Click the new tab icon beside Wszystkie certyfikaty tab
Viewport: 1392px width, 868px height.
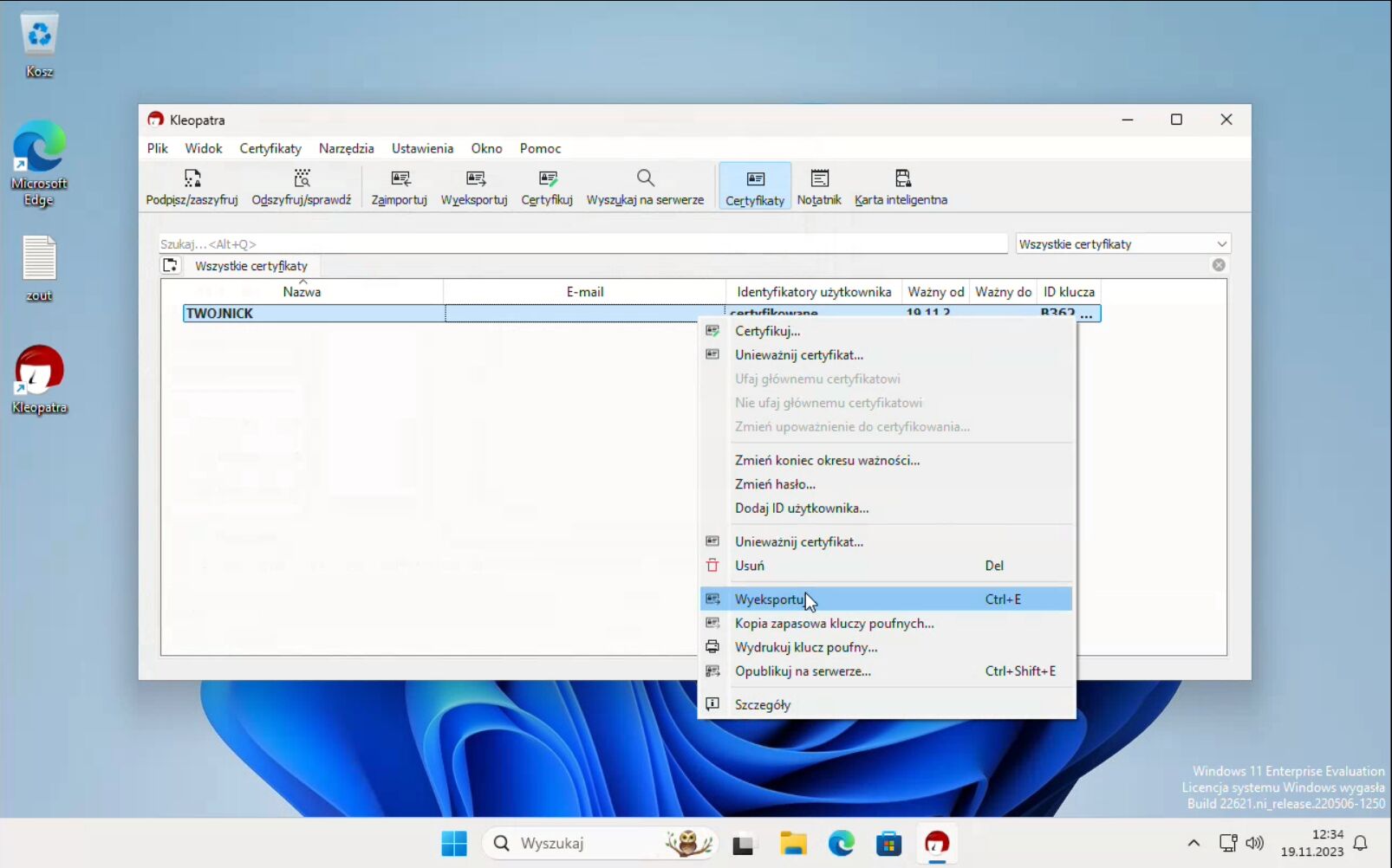tap(171, 266)
